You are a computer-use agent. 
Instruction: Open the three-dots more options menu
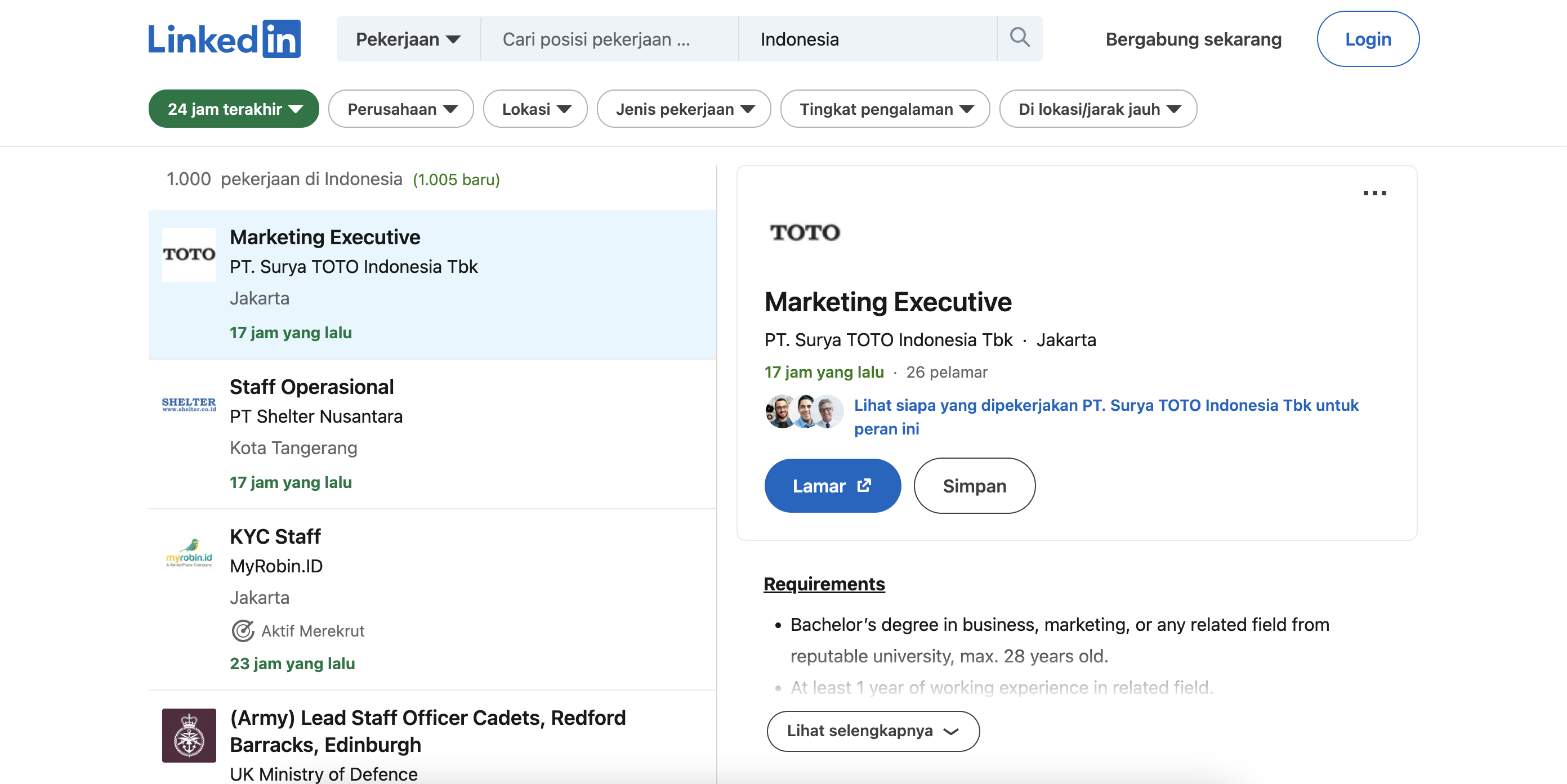pos(1374,193)
